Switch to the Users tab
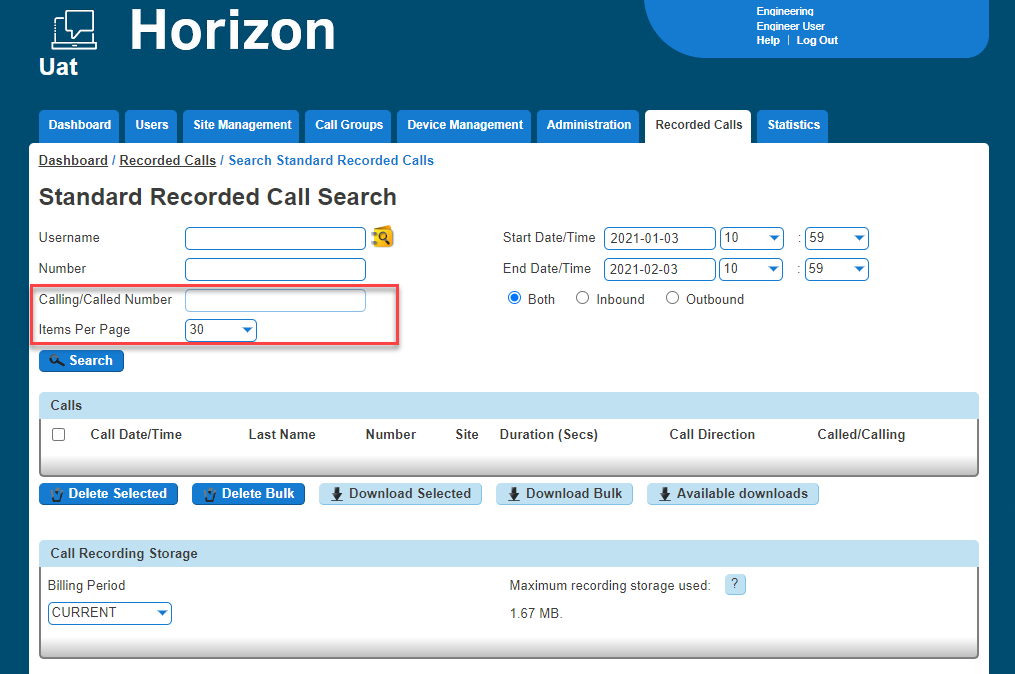Image resolution: width=1015 pixels, height=674 pixels. tap(152, 126)
